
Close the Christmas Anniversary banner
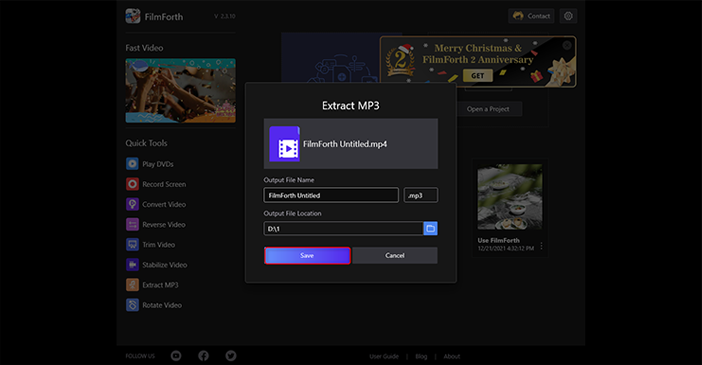coord(567,45)
